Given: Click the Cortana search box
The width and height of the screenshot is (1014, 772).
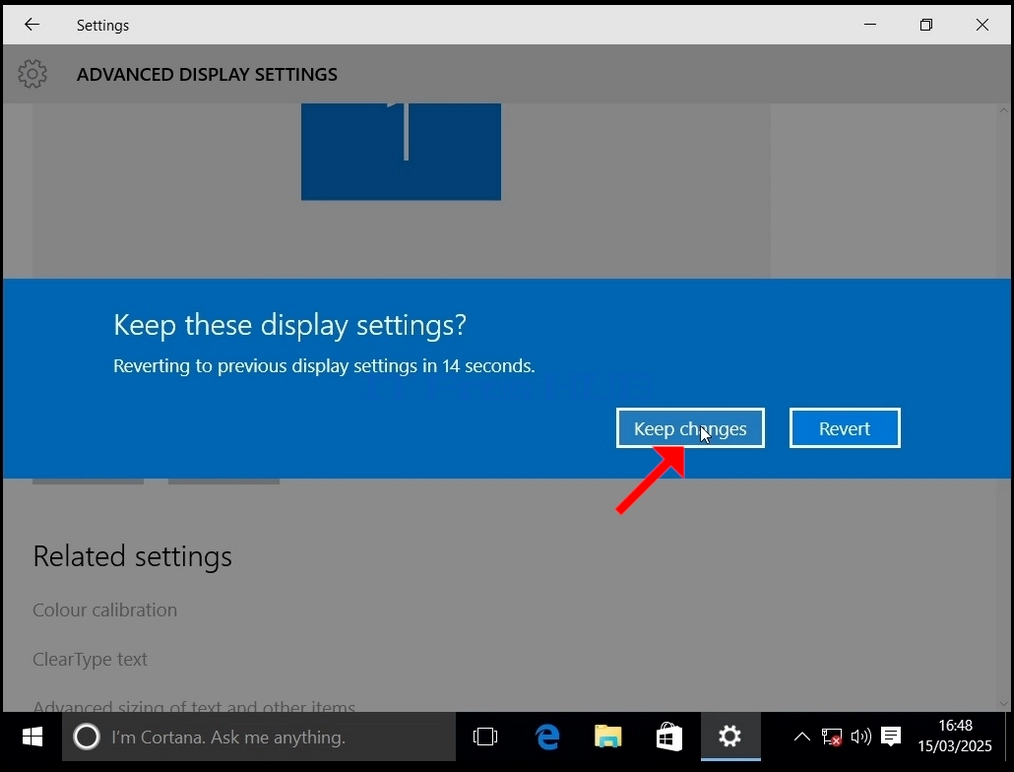Looking at the screenshot, I should (x=259, y=736).
